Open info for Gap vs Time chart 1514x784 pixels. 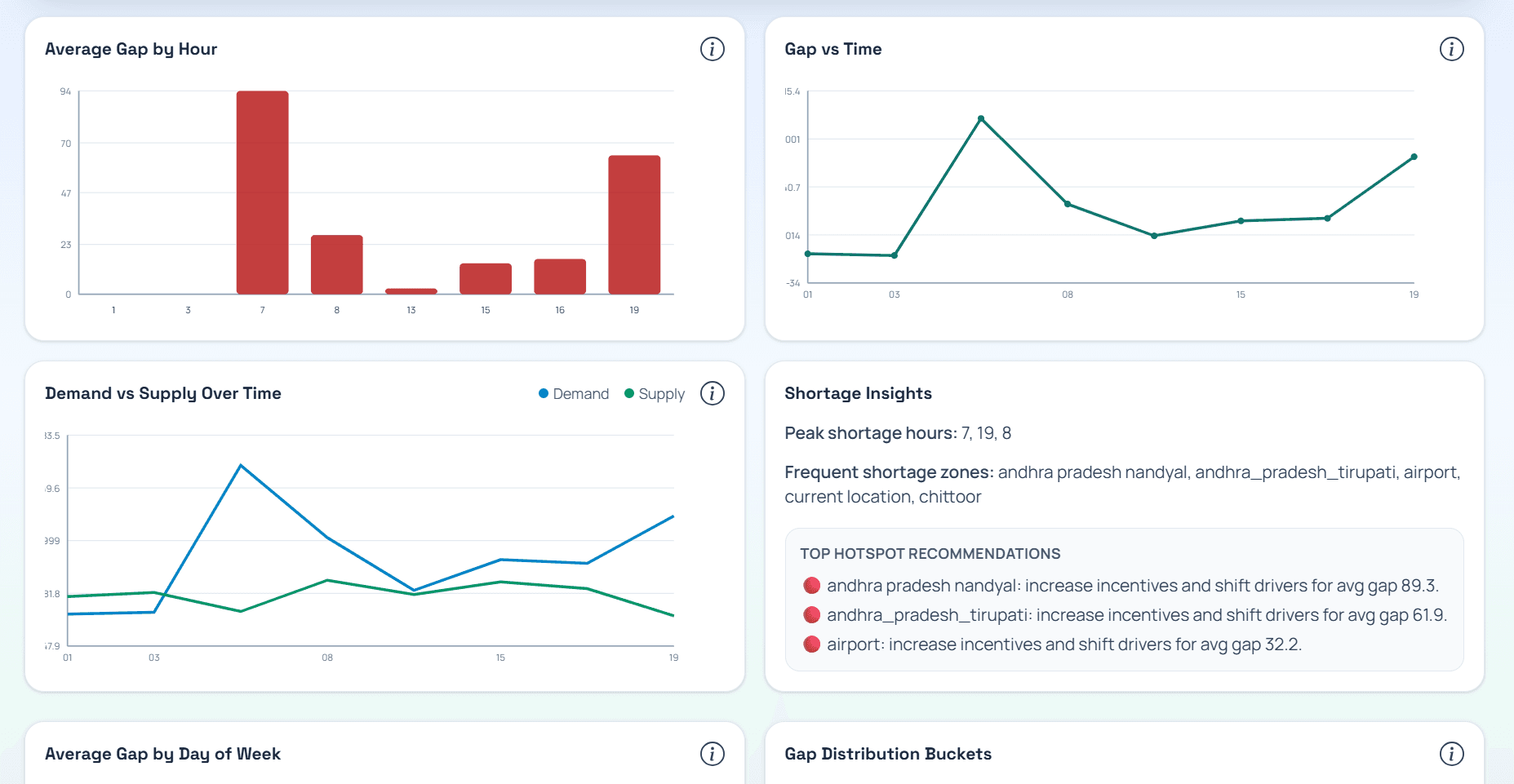1452,49
